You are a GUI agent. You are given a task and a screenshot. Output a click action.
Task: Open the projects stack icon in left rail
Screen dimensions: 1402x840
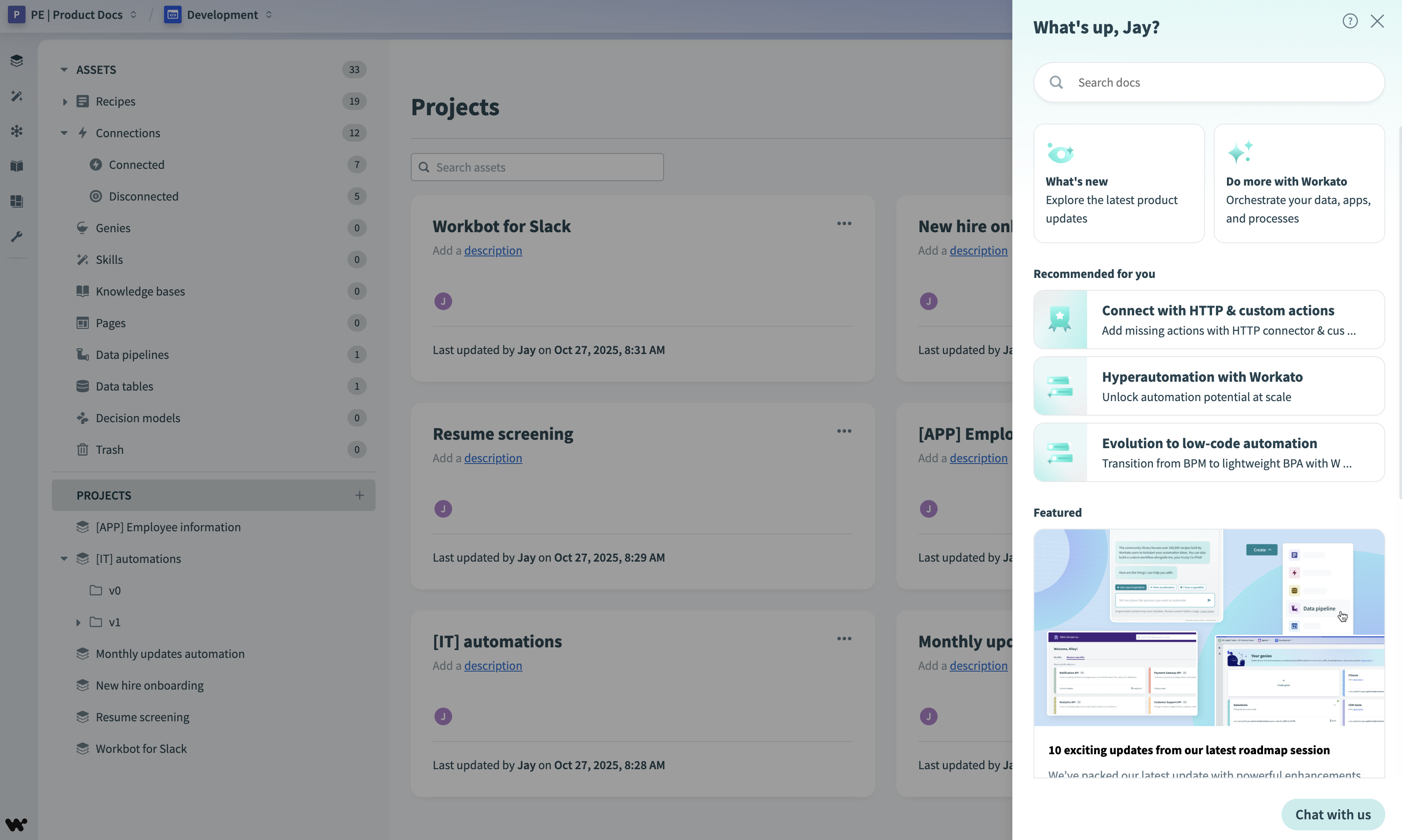[x=17, y=61]
